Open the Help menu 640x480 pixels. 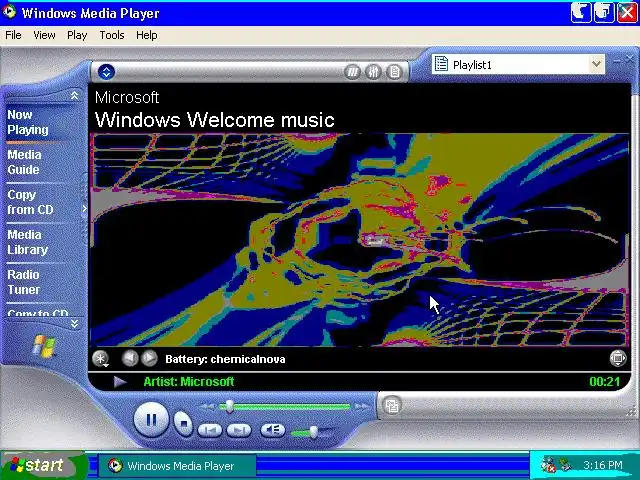(x=147, y=35)
